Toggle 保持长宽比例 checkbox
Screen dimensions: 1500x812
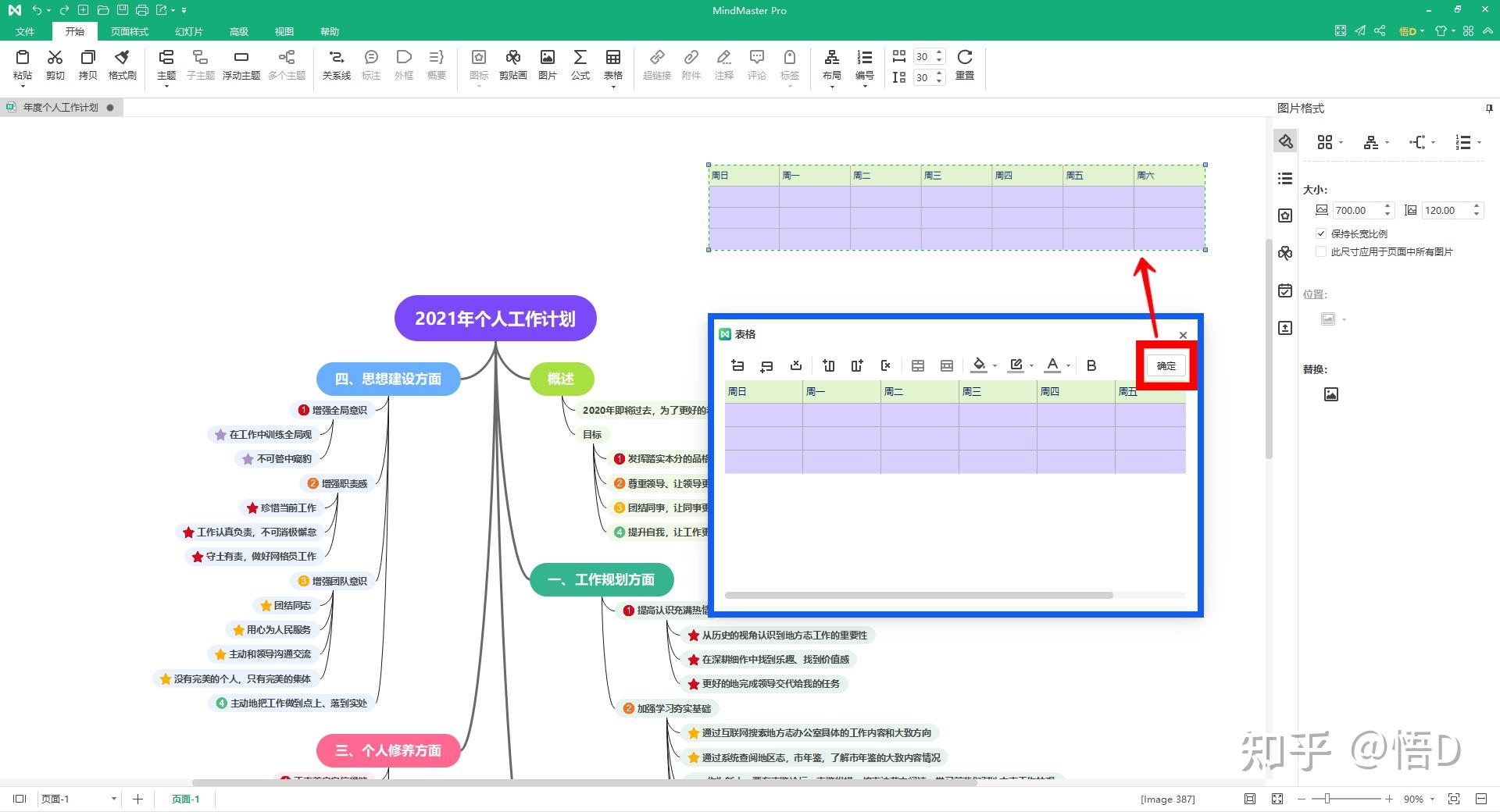point(1321,233)
